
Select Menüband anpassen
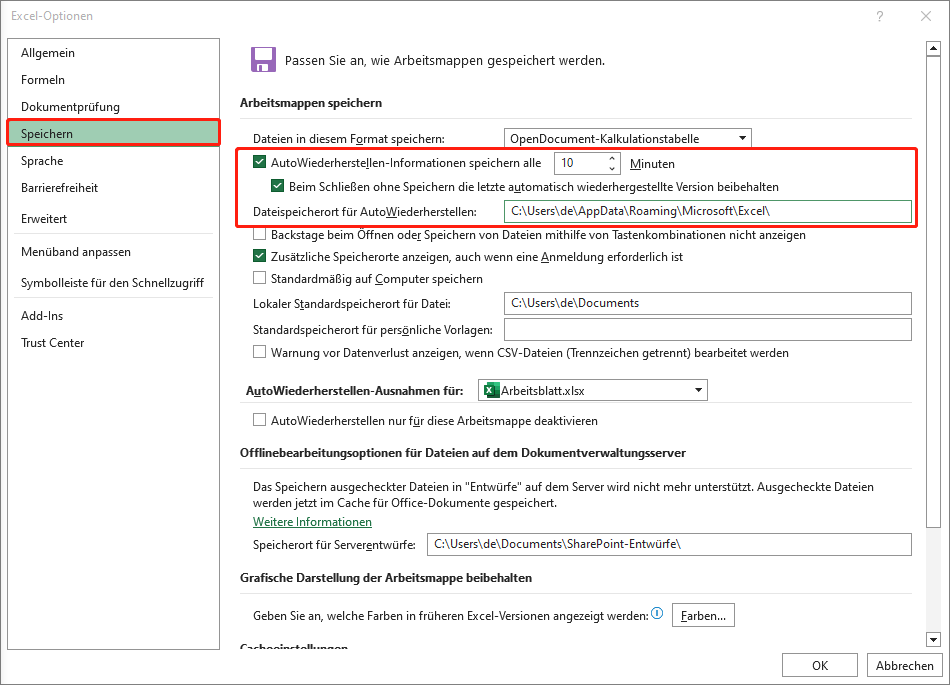[73, 251]
